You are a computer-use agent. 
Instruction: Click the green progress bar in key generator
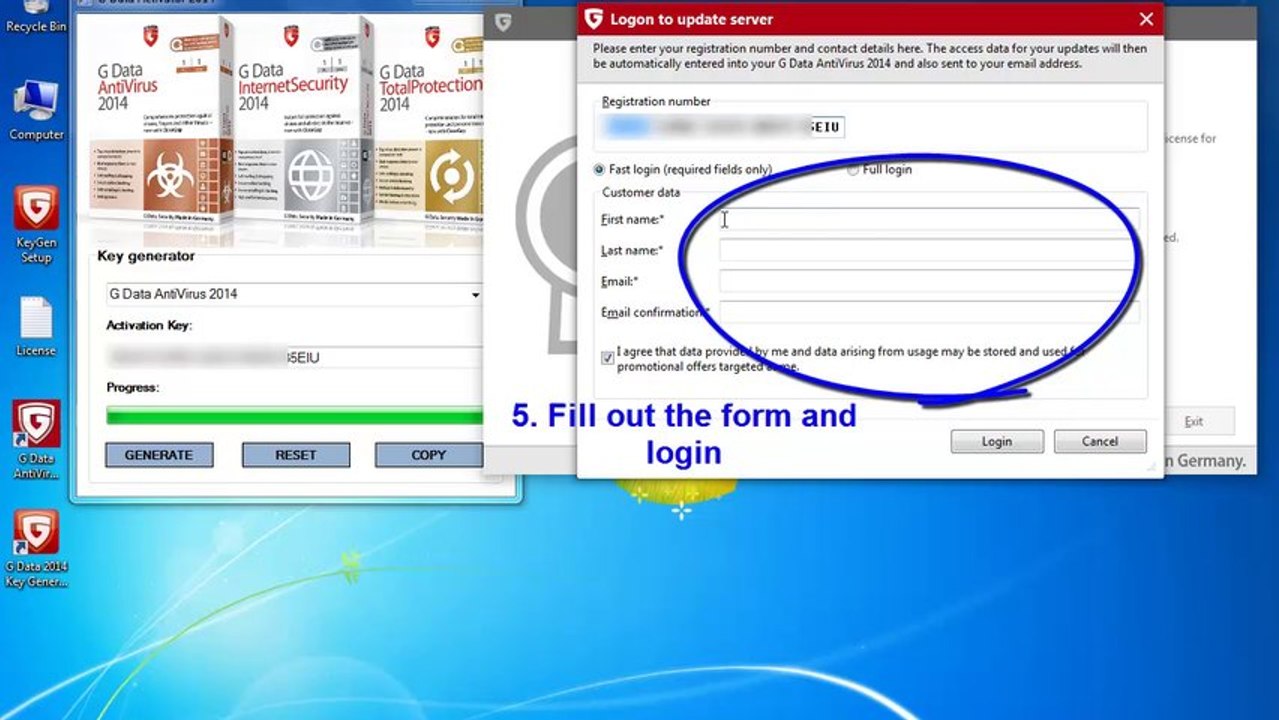[295, 415]
